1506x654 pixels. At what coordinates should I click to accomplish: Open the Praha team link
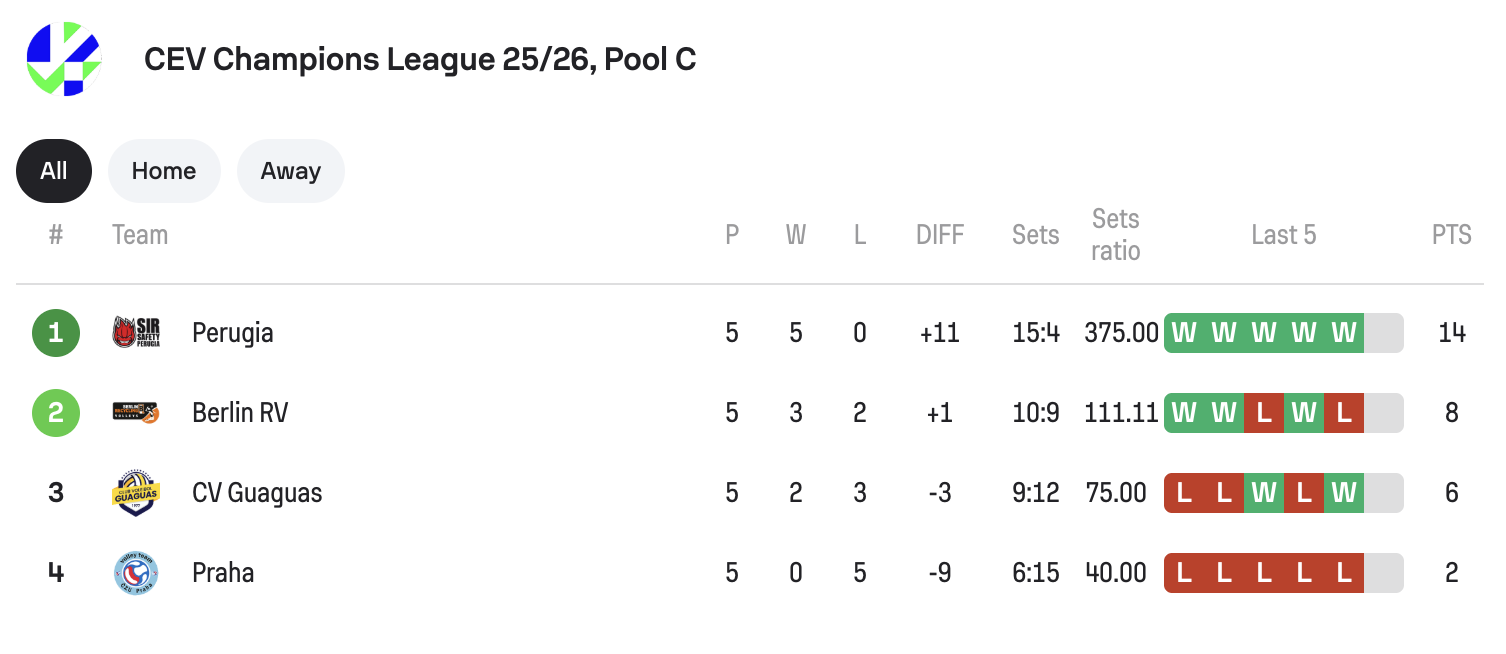[x=223, y=572]
